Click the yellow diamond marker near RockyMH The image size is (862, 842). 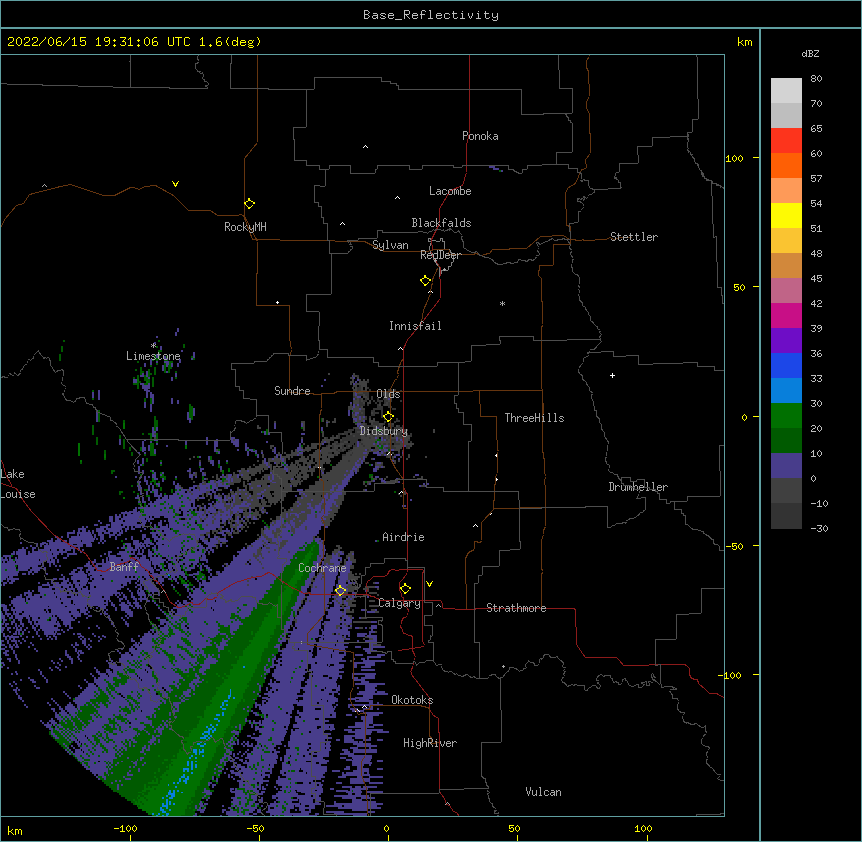click(x=249, y=203)
